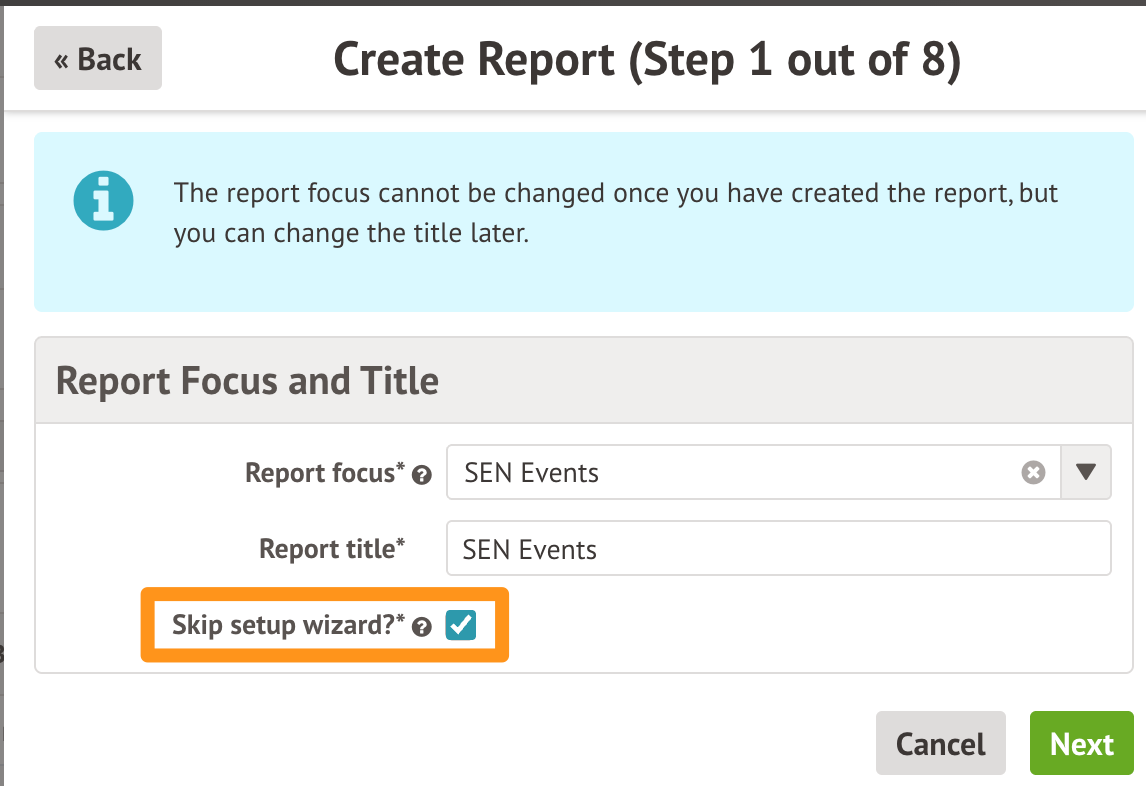1146x786 pixels.
Task: Untick the Skip setup wizard checkbox
Action: (461, 626)
